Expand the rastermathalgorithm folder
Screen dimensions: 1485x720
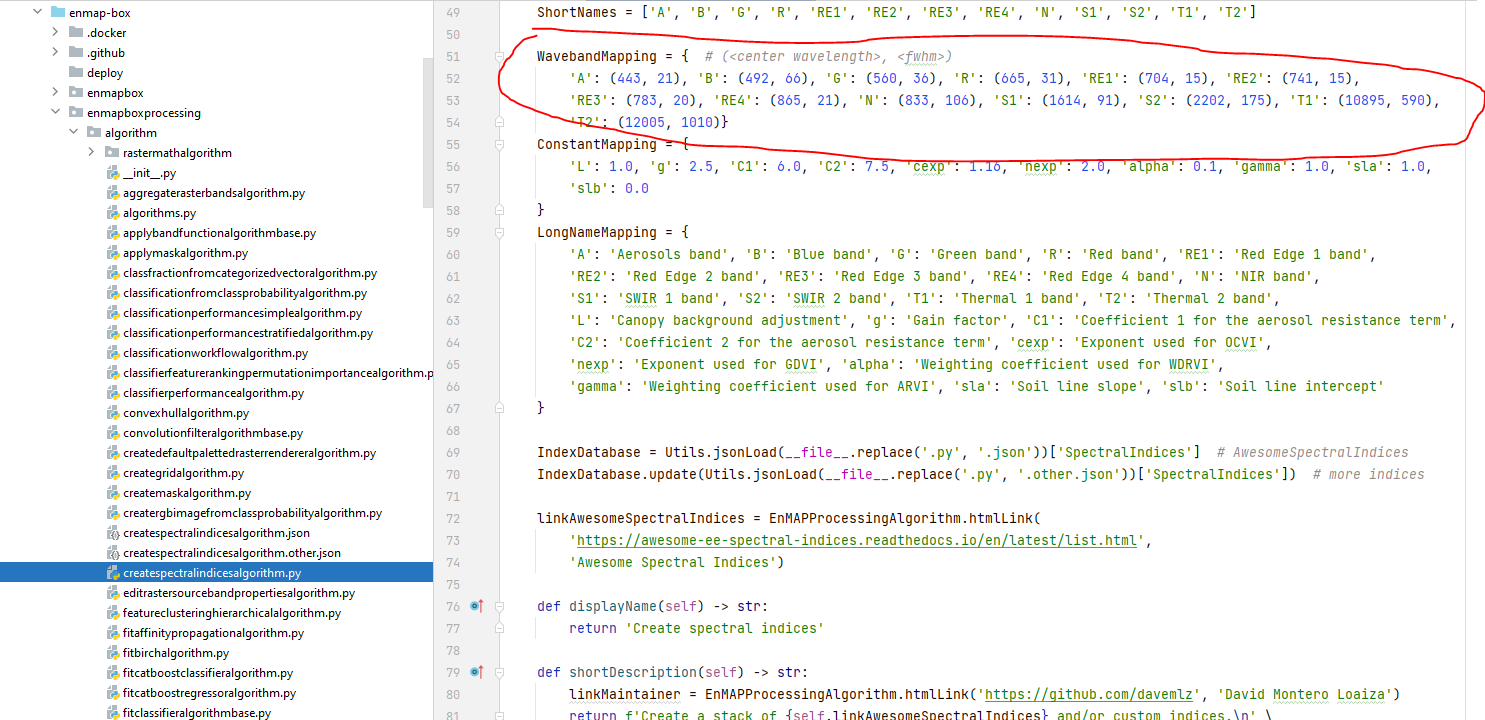(x=91, y=152)
